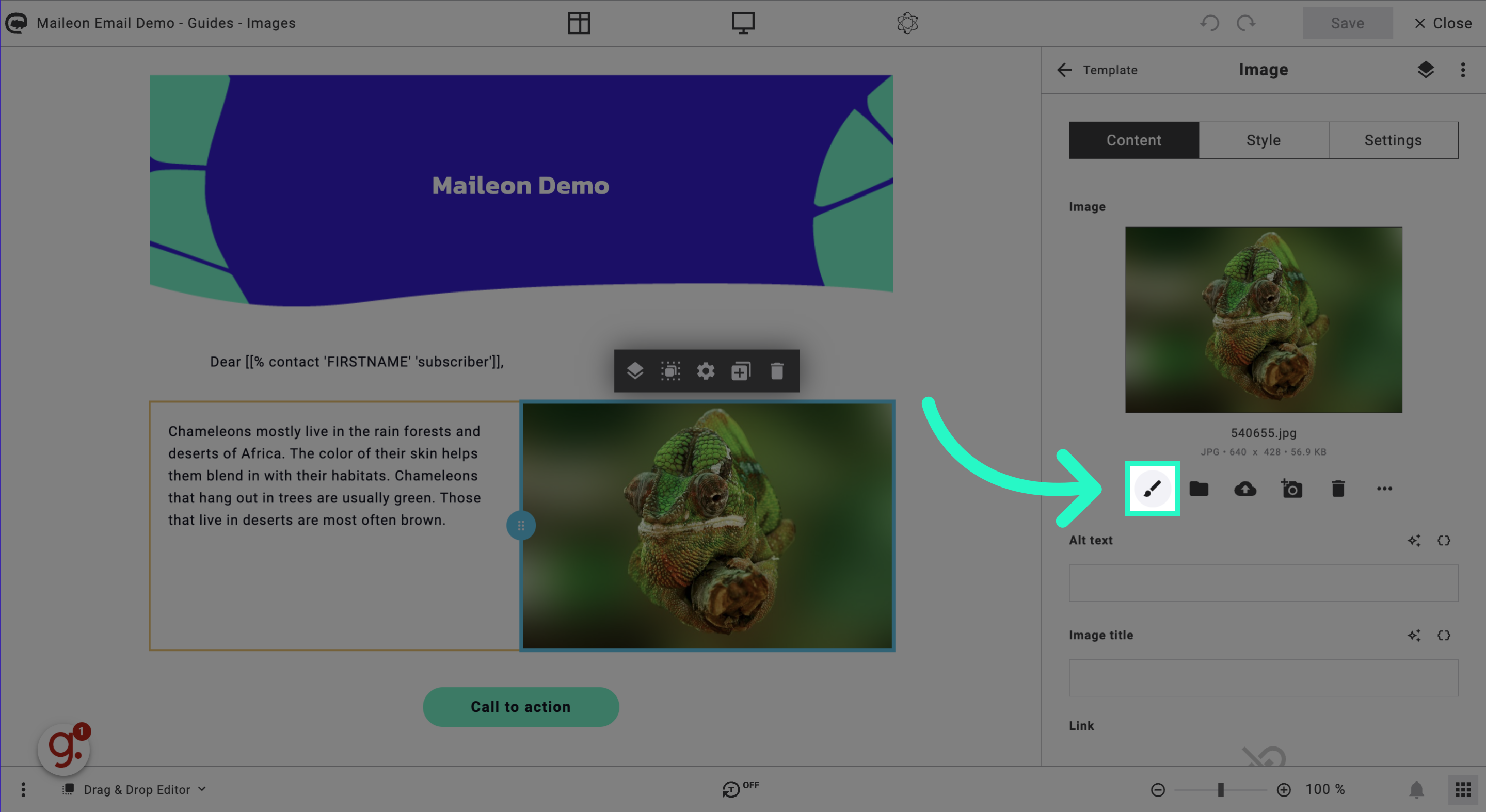
Task: Select the Style tab in Image panel
Action: click(1263, 140)
